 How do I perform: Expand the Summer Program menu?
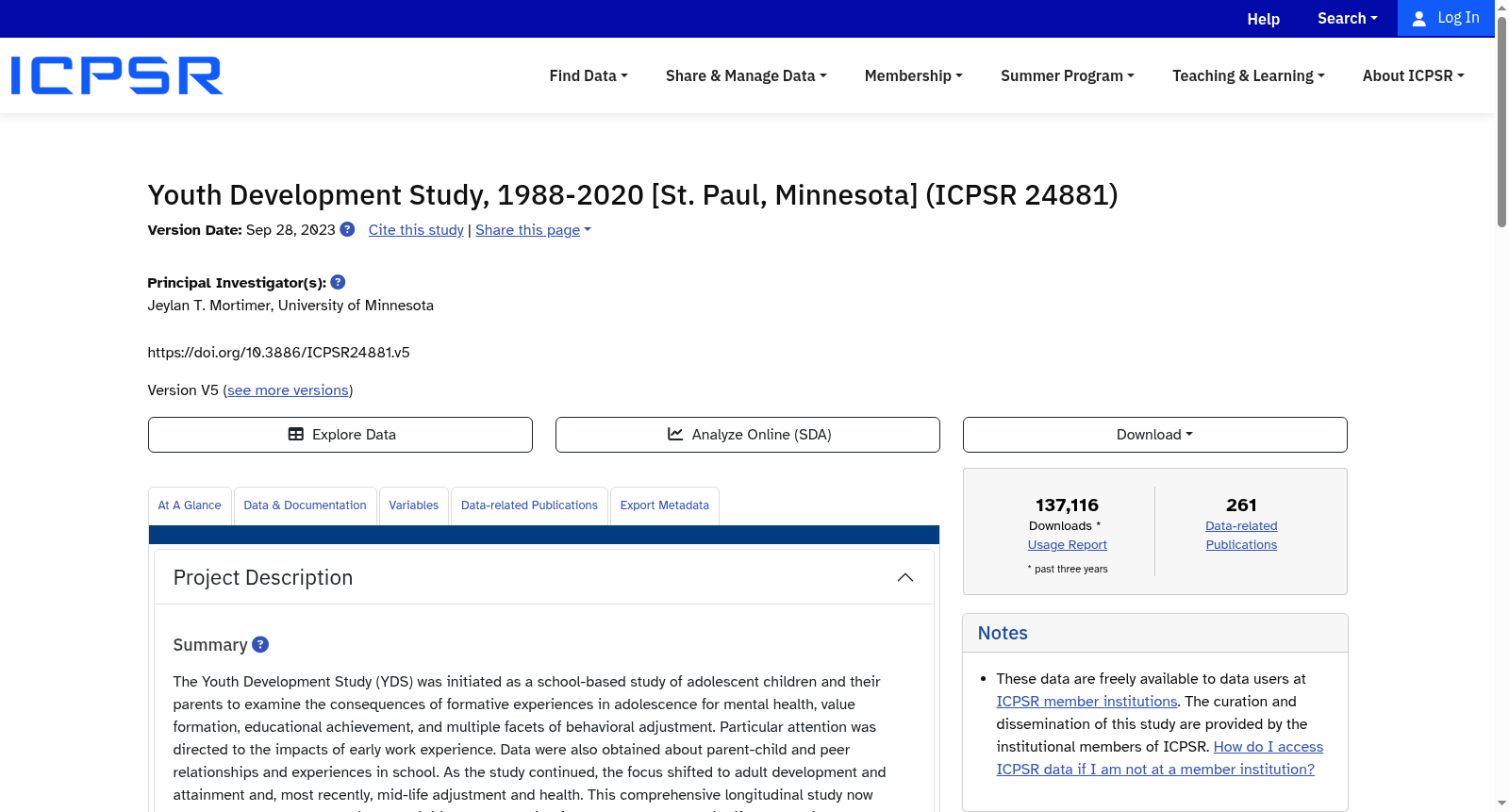[x=1068, y=75]
